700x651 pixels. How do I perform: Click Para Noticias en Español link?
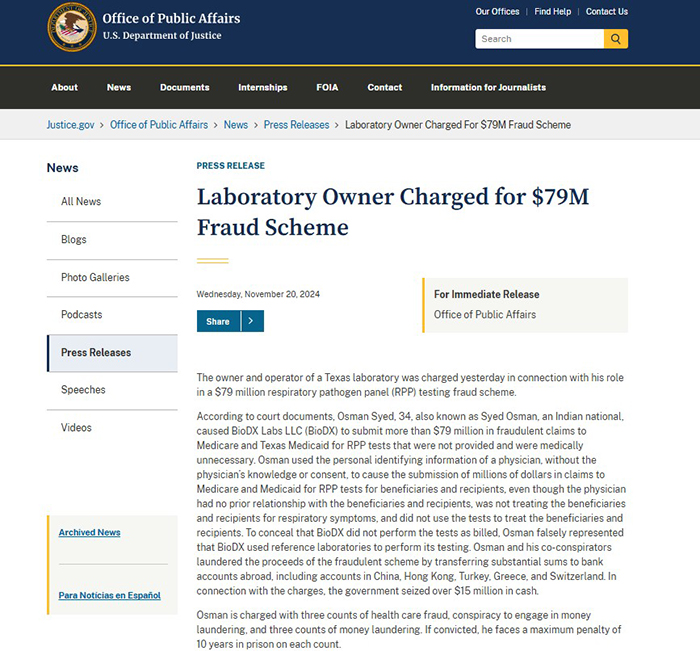pyautogui.click(x=109, y=595)
